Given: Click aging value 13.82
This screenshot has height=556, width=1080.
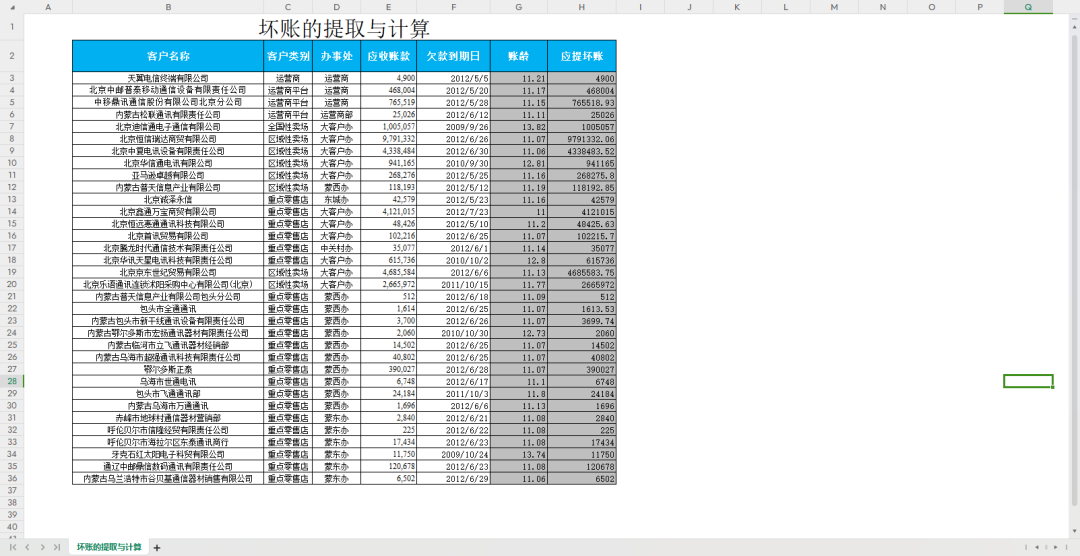Looking at the screenshot, I should (519, 127).
